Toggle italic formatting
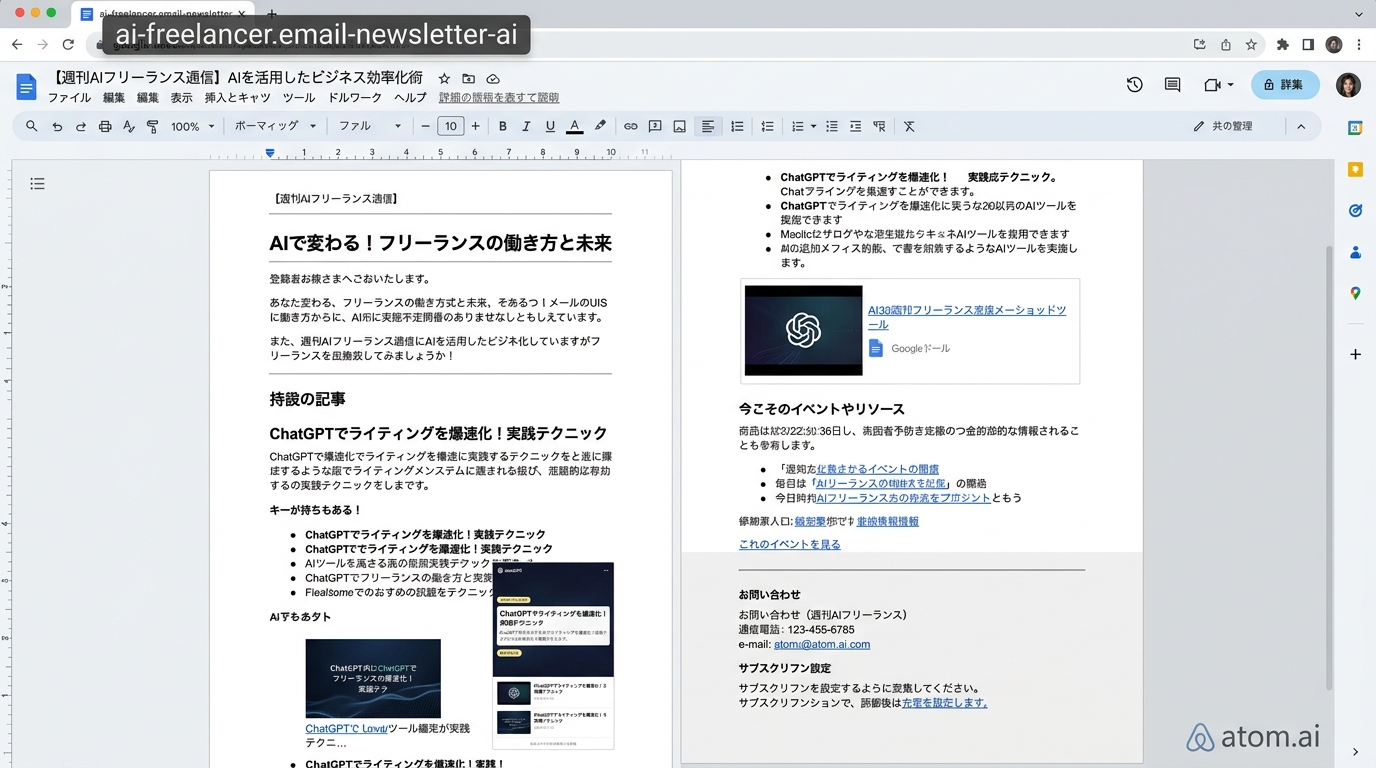 [x=526, y=127]
